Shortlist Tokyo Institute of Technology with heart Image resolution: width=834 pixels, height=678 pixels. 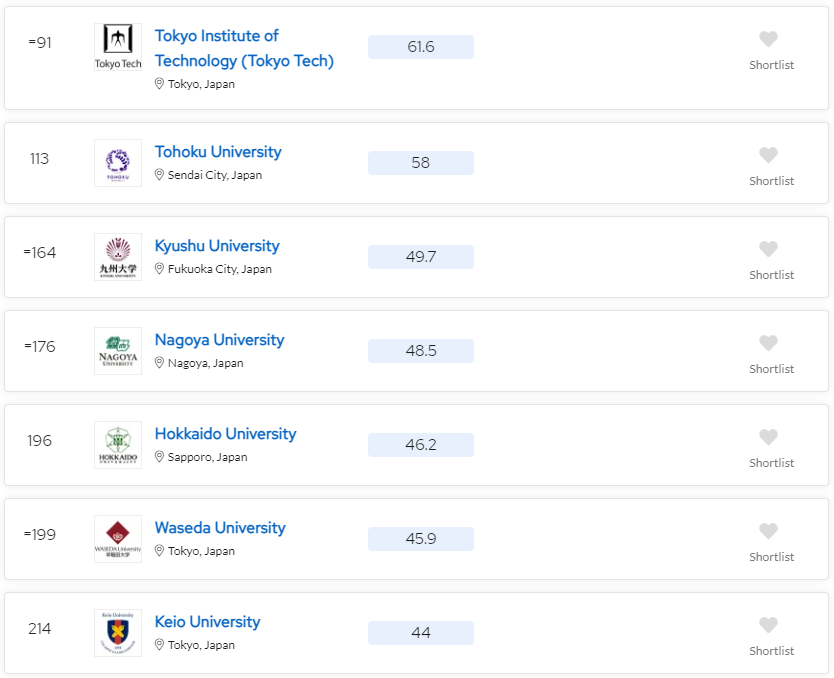click(768, 40)
